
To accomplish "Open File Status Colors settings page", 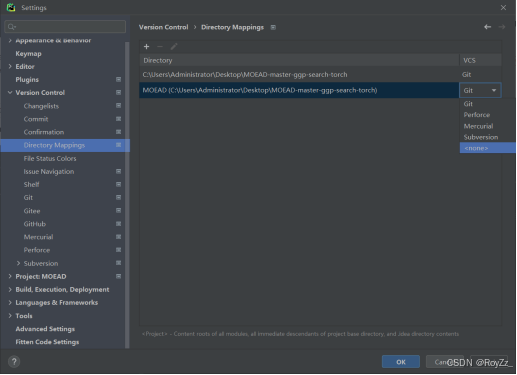I will coord(50,158).
